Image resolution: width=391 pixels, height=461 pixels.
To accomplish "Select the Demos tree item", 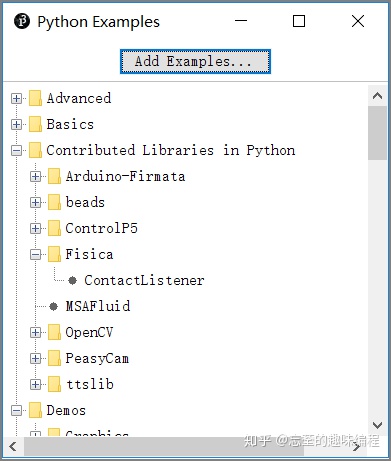I will coord(66,410).
